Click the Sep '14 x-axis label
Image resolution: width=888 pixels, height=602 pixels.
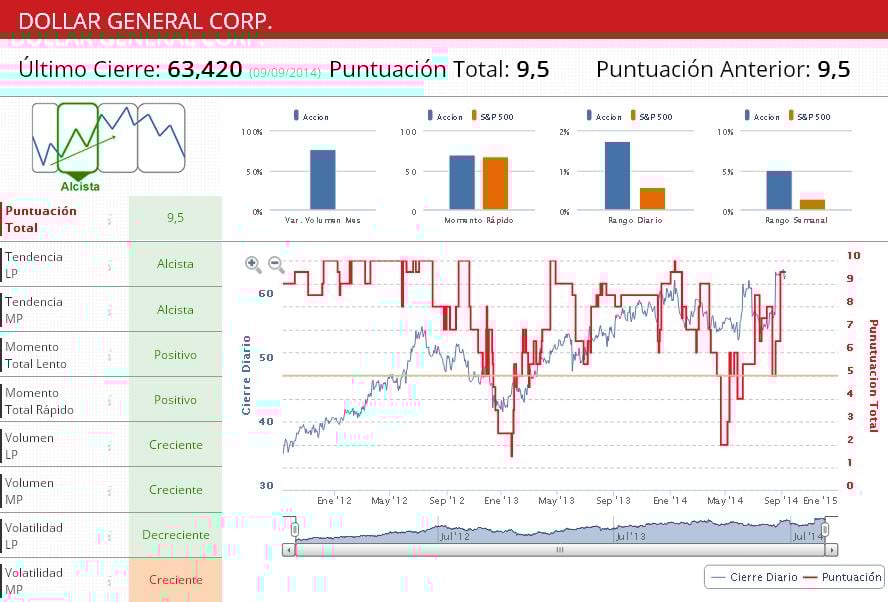781,501
